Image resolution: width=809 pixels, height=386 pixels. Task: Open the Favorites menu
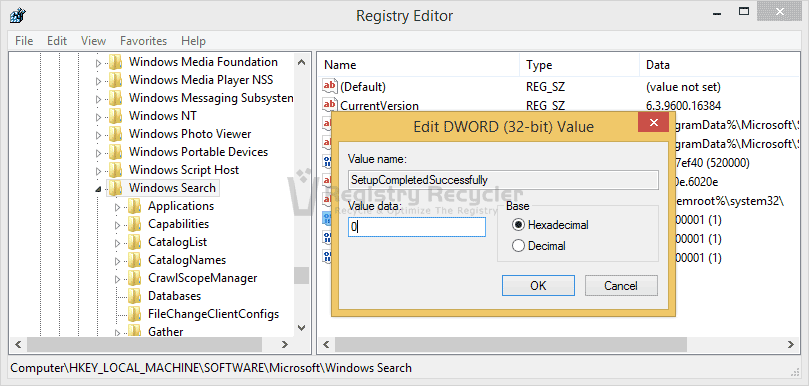[x=143, y=41]
